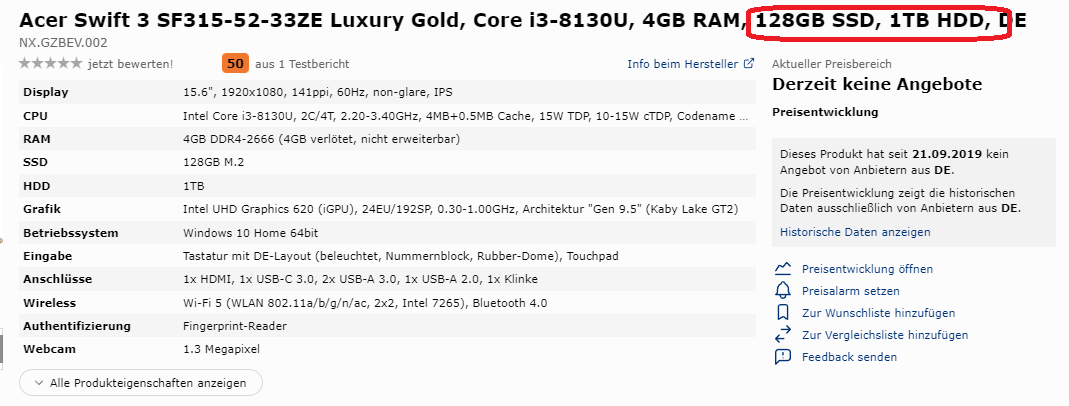Expand Alle Produkteigenschaften anzeigen
Image resolution: width=1069 pixels, height=406 pixels.
(140, 383)
